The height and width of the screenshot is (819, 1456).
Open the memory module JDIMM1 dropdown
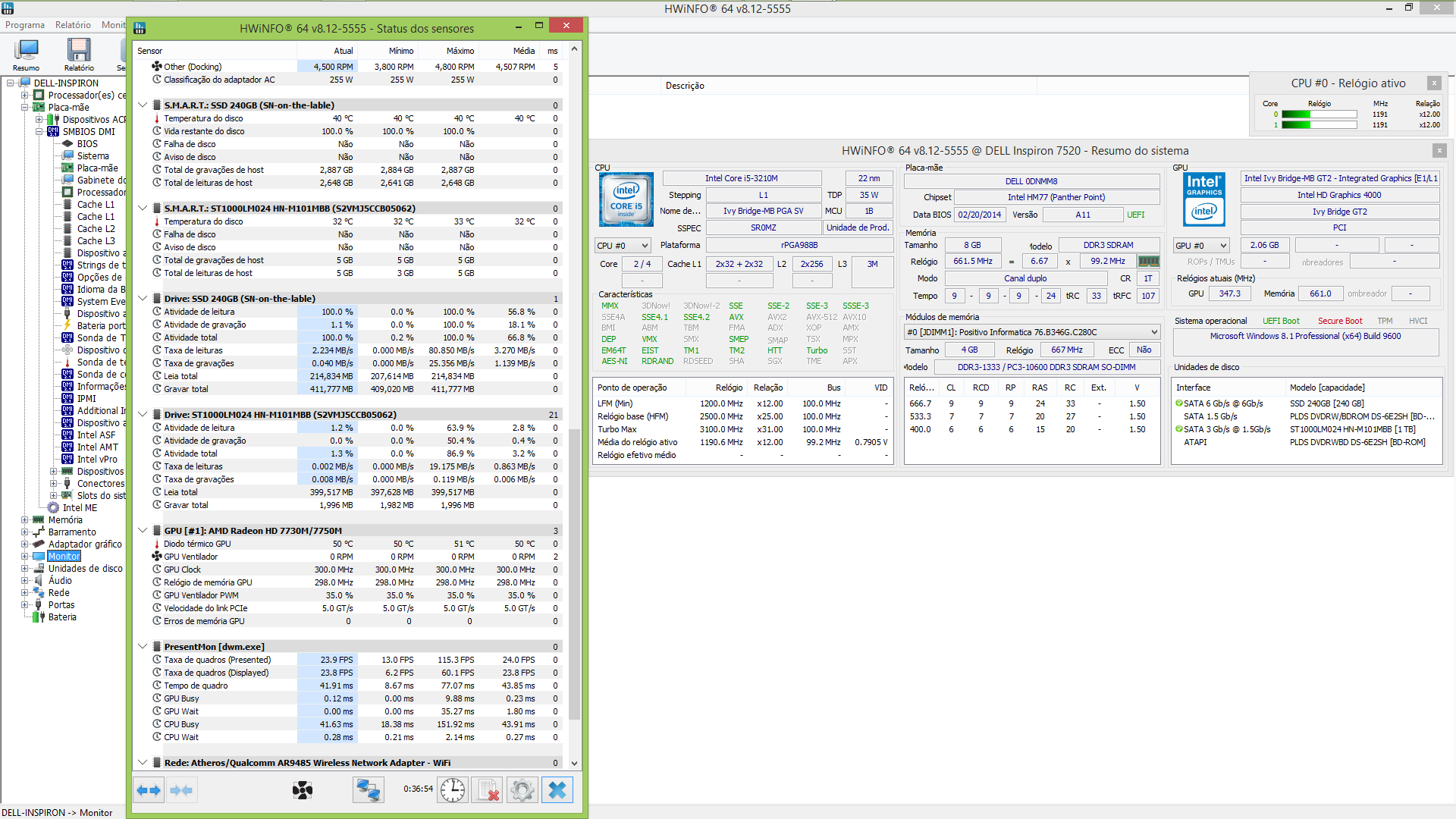(1032, 331)
